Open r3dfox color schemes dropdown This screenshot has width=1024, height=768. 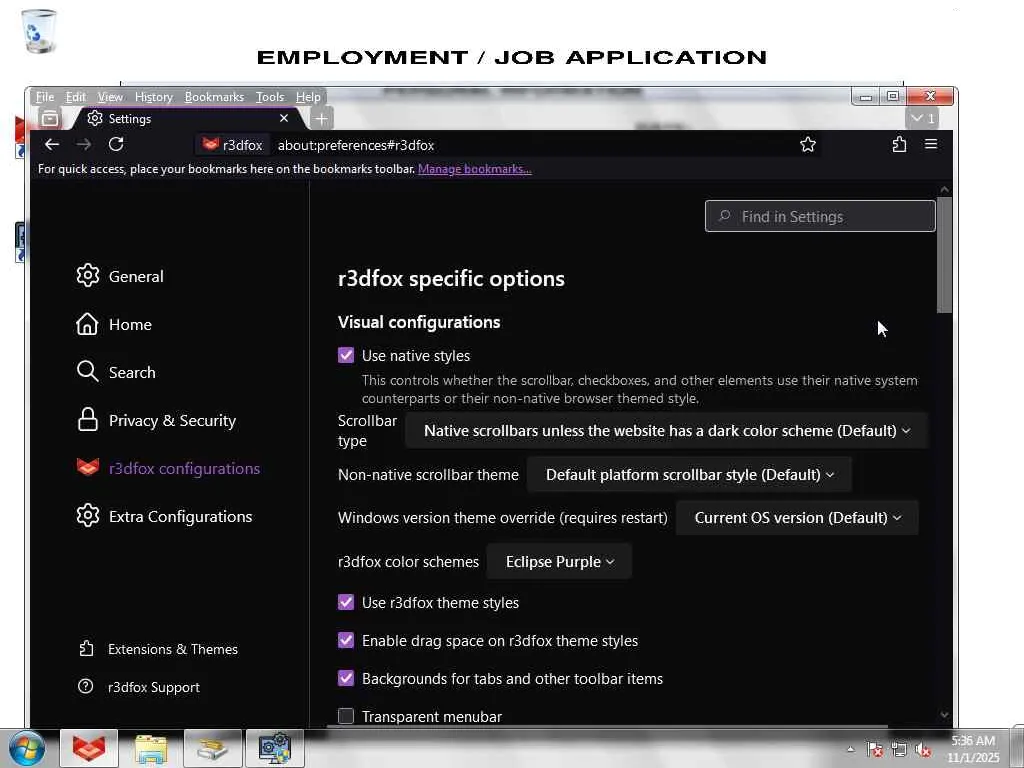click(x=559, y=562)
